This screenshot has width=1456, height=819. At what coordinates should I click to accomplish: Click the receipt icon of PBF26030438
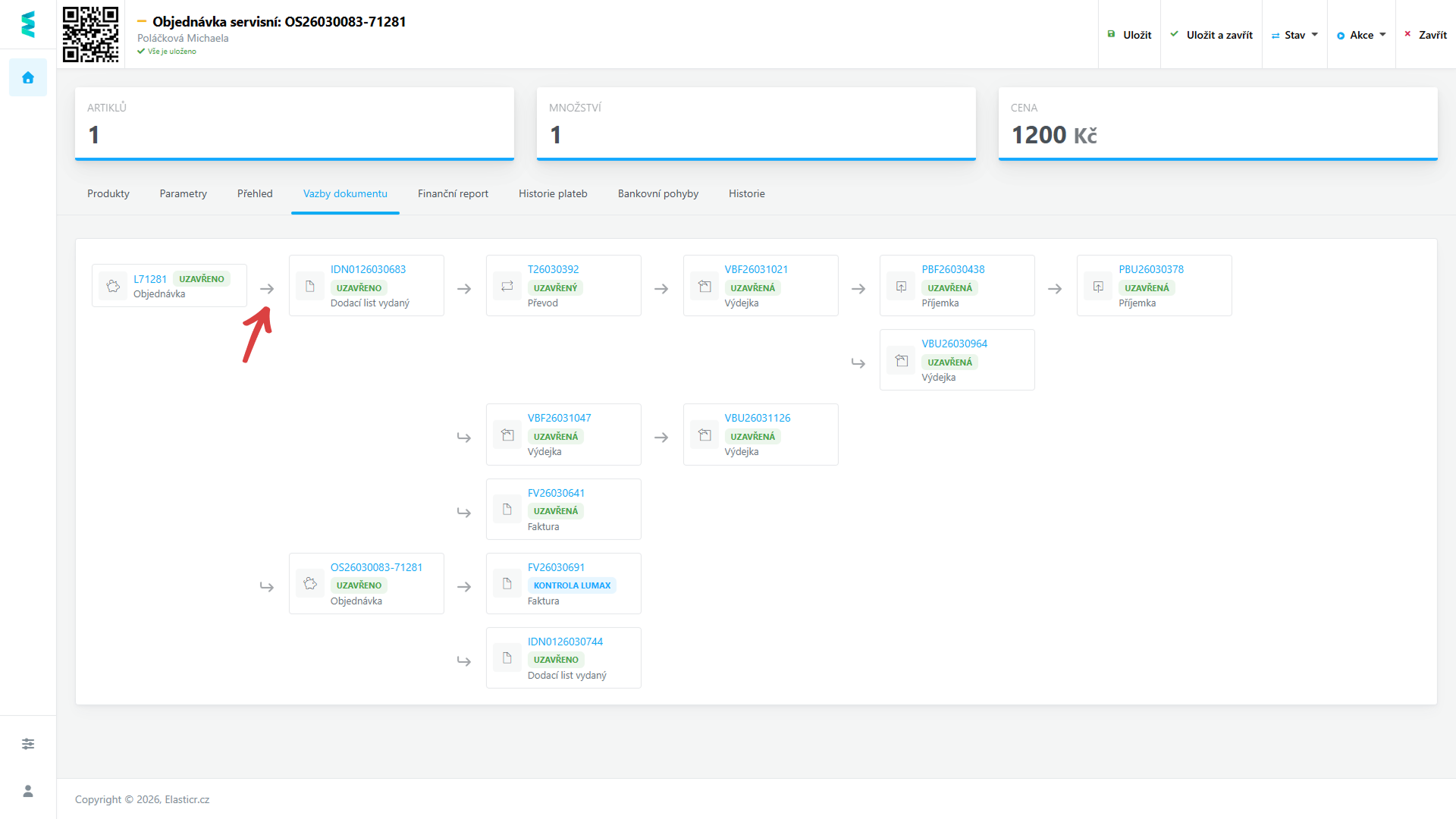[x=901, y=286]
